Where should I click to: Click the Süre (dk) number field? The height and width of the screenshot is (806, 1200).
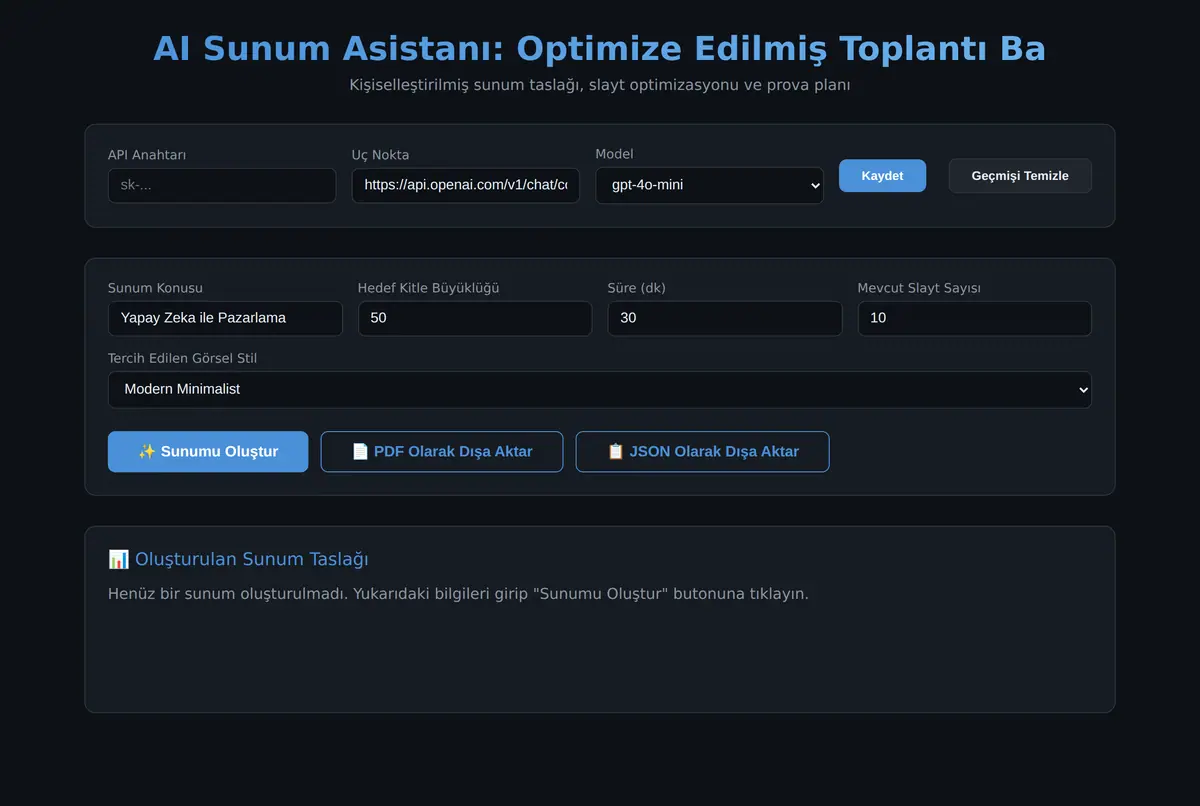(725, 319)
